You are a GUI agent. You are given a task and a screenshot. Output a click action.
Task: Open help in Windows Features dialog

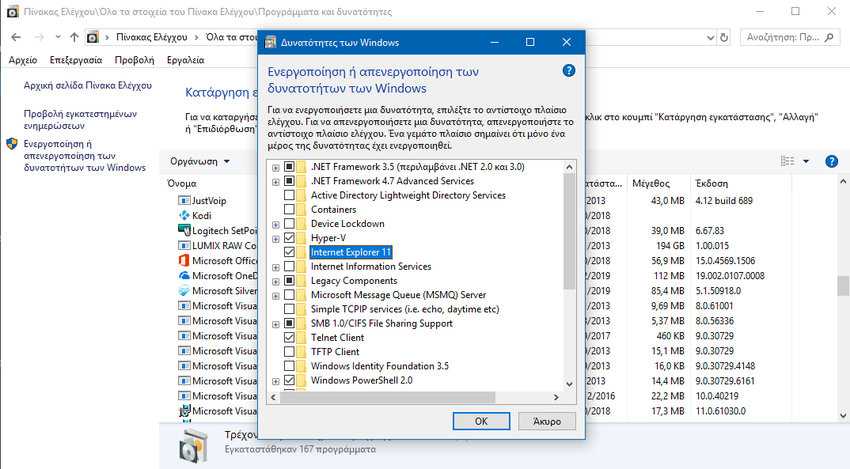coord(568,70)
